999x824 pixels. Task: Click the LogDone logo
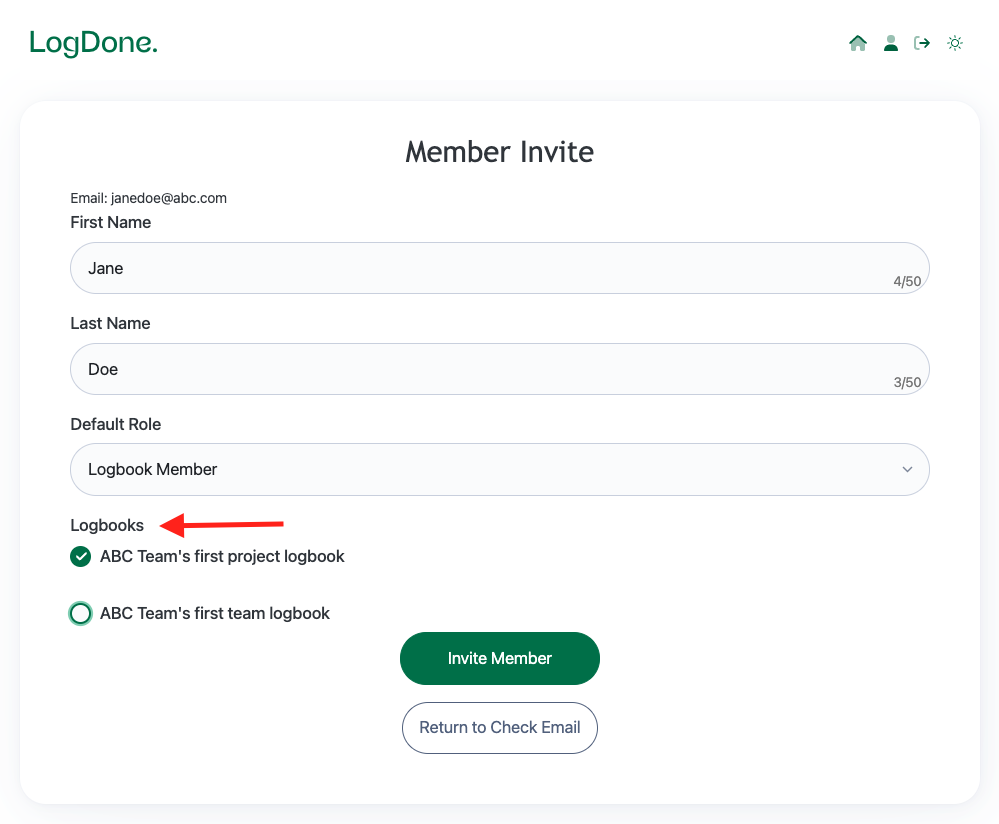click(93, 43)
